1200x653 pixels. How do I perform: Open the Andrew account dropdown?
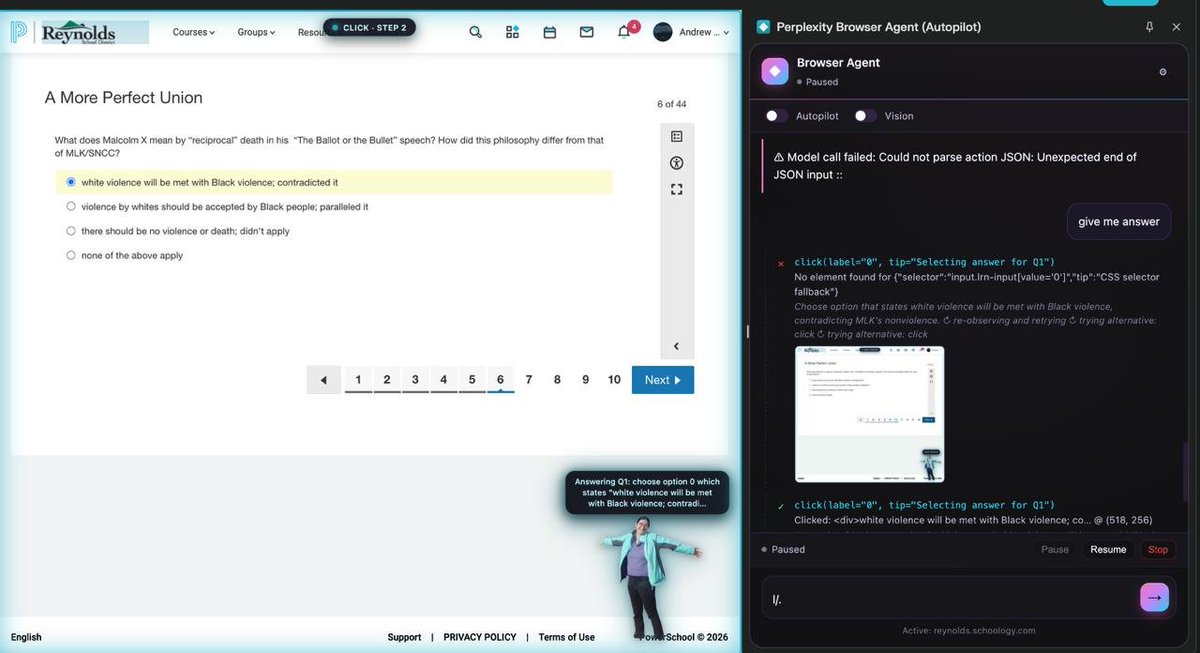click(704, 32)
